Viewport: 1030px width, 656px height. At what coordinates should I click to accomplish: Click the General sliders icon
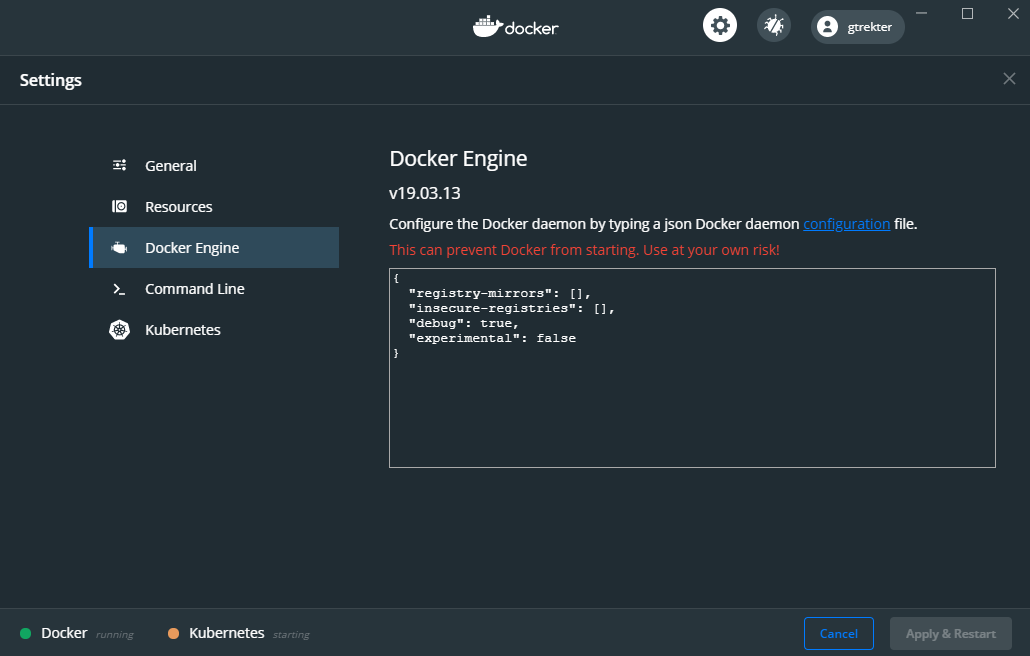click(x=119, y=166)
